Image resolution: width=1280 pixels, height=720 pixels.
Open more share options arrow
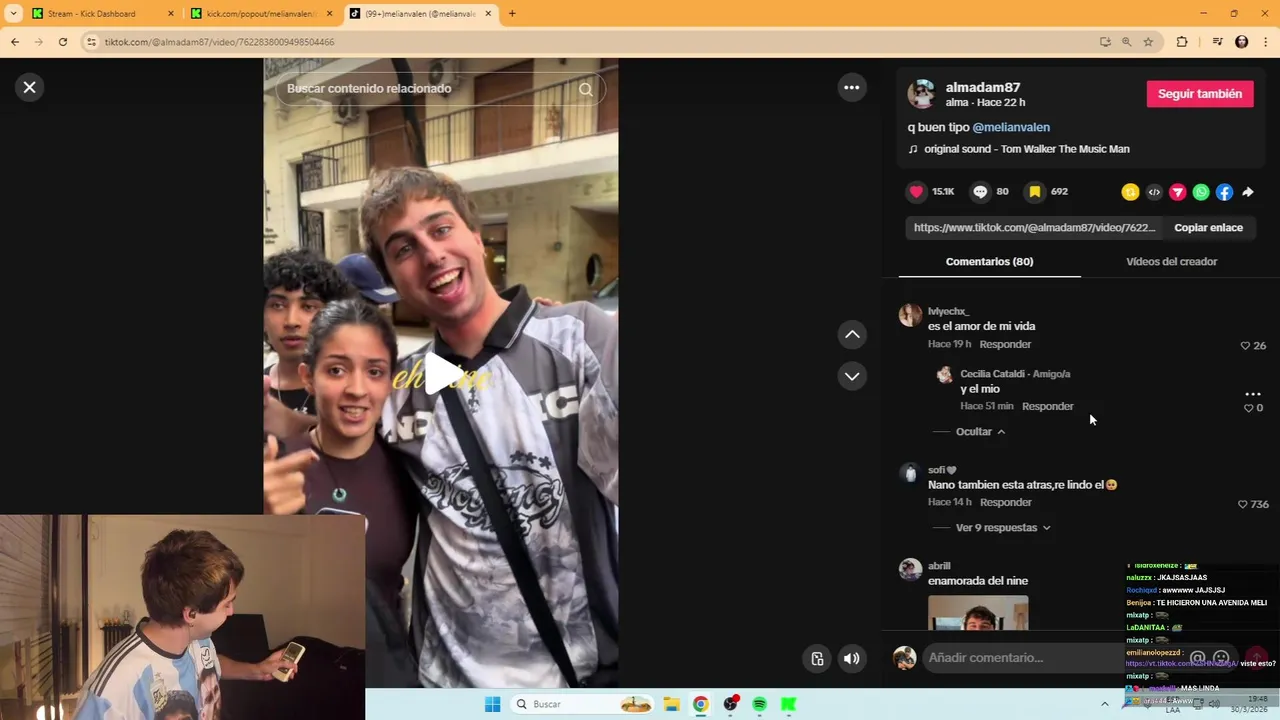pyautogui.click(x=1248, y=192)
